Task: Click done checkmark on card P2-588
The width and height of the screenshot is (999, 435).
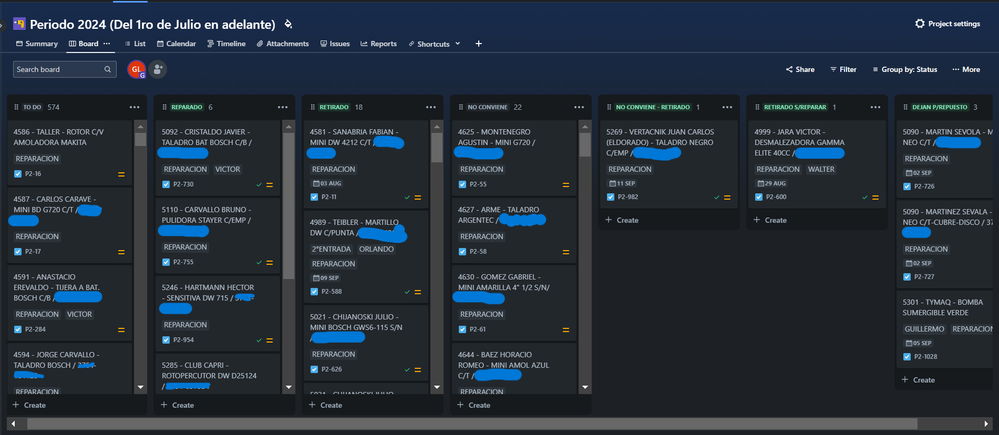Action: click(407, 292)
